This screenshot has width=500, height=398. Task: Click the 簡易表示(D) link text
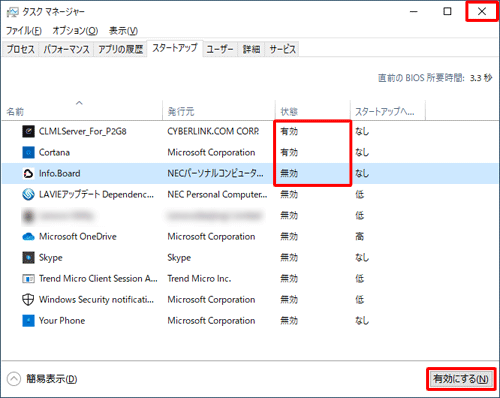(x=52, y=379)
